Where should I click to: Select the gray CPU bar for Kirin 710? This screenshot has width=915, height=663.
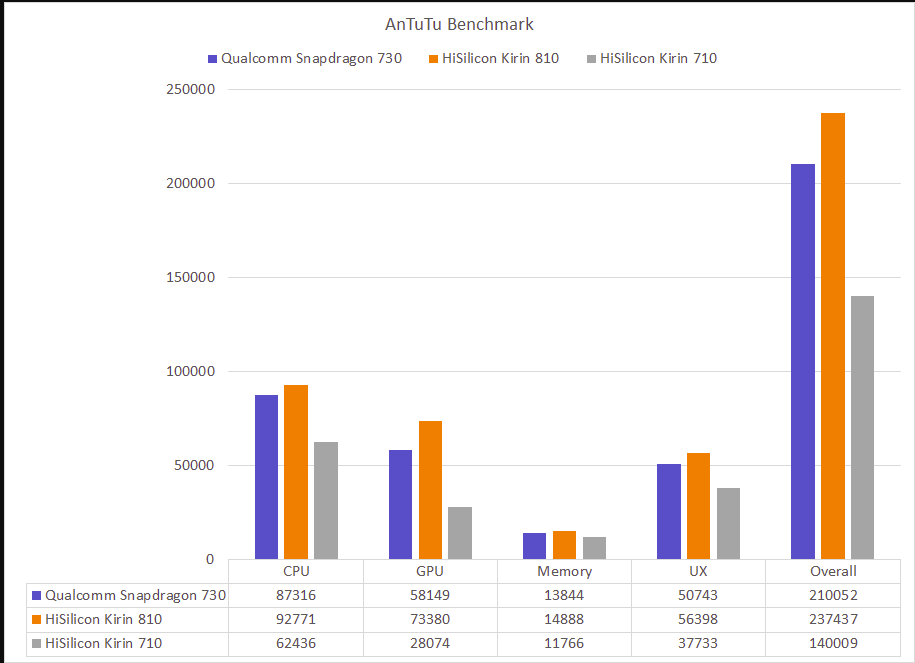tap(326, 501)
